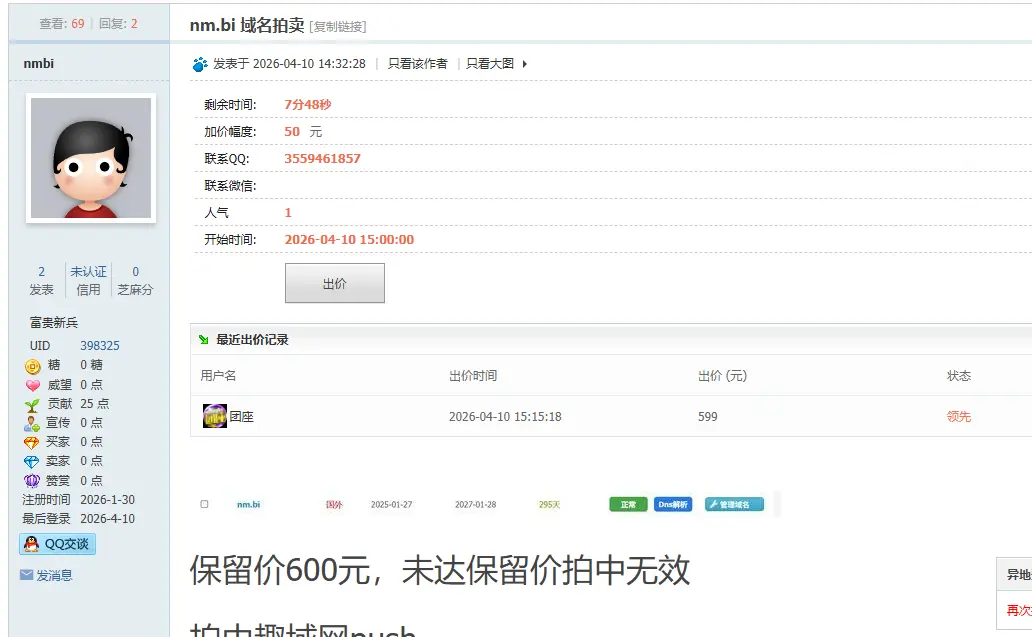1032x637 pixels.
Task: Click the 回复: 2 reply count
Action: coord(118,24)
